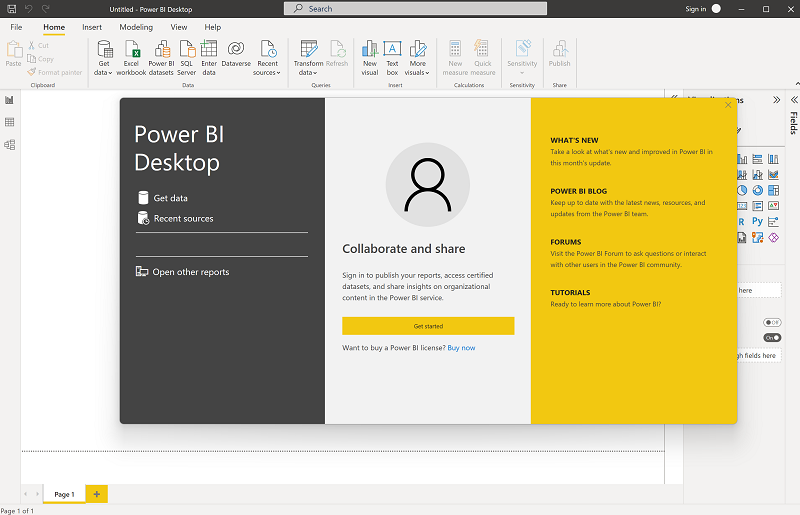Switch to the Insert ribbon tab
The height and width of the screenshot is (515, 800).
pos(92,27)
